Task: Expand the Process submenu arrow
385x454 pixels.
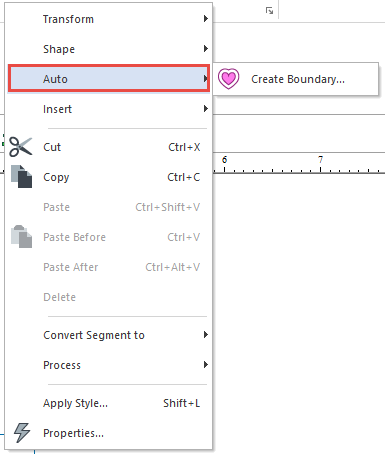Action: 206,365
